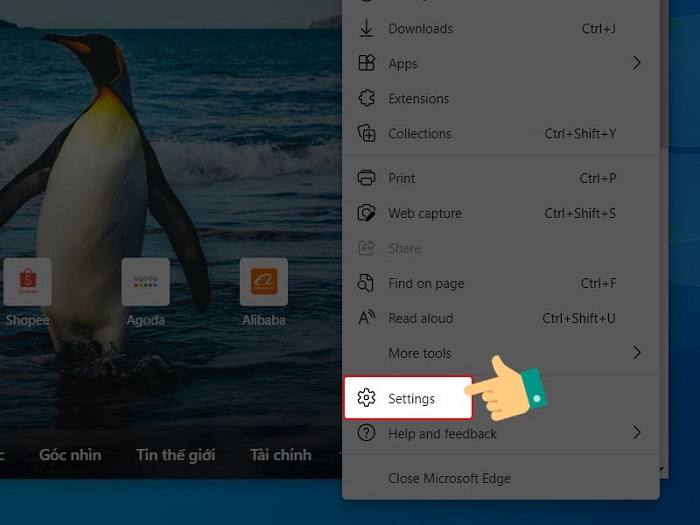Click the Extensions puzzle icon

tap(367, 99)
